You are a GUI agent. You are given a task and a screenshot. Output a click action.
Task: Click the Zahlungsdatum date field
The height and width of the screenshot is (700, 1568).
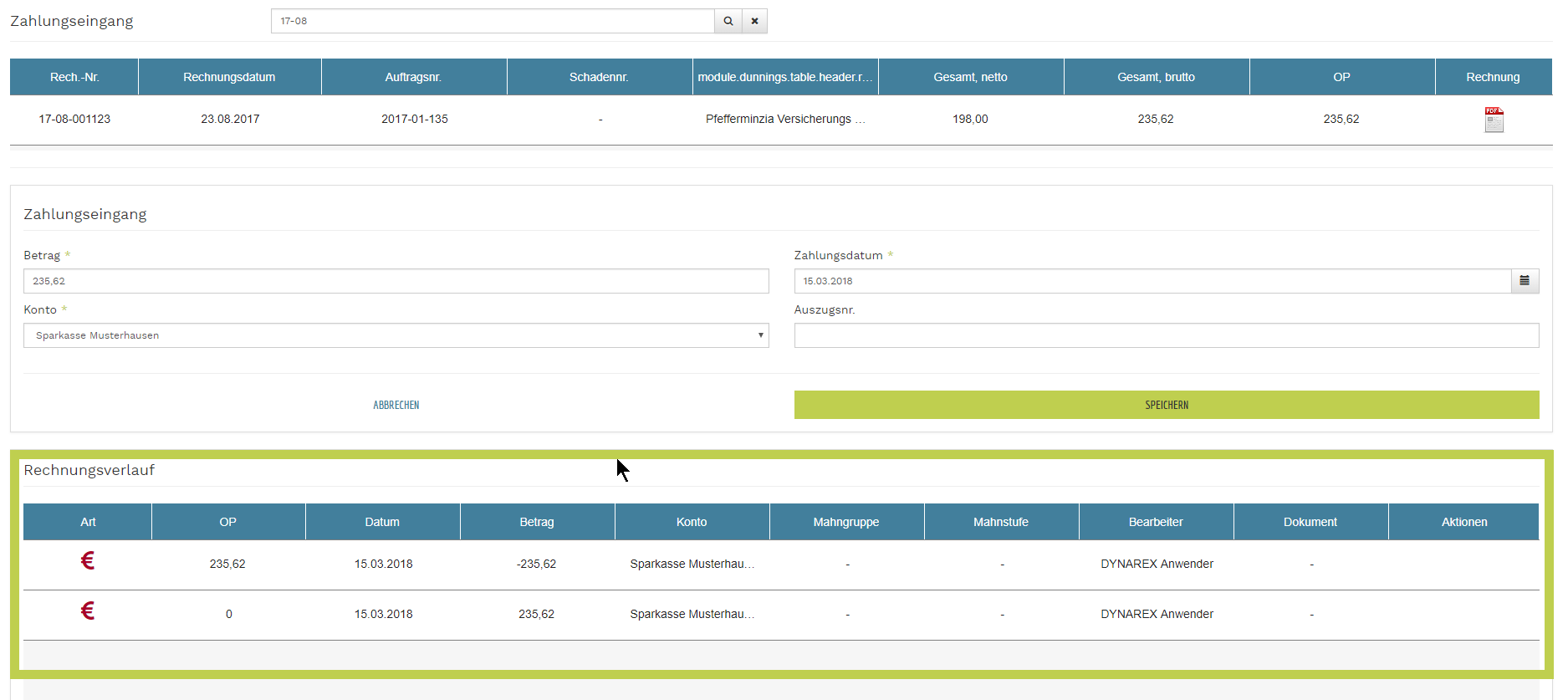(1152, 281)
